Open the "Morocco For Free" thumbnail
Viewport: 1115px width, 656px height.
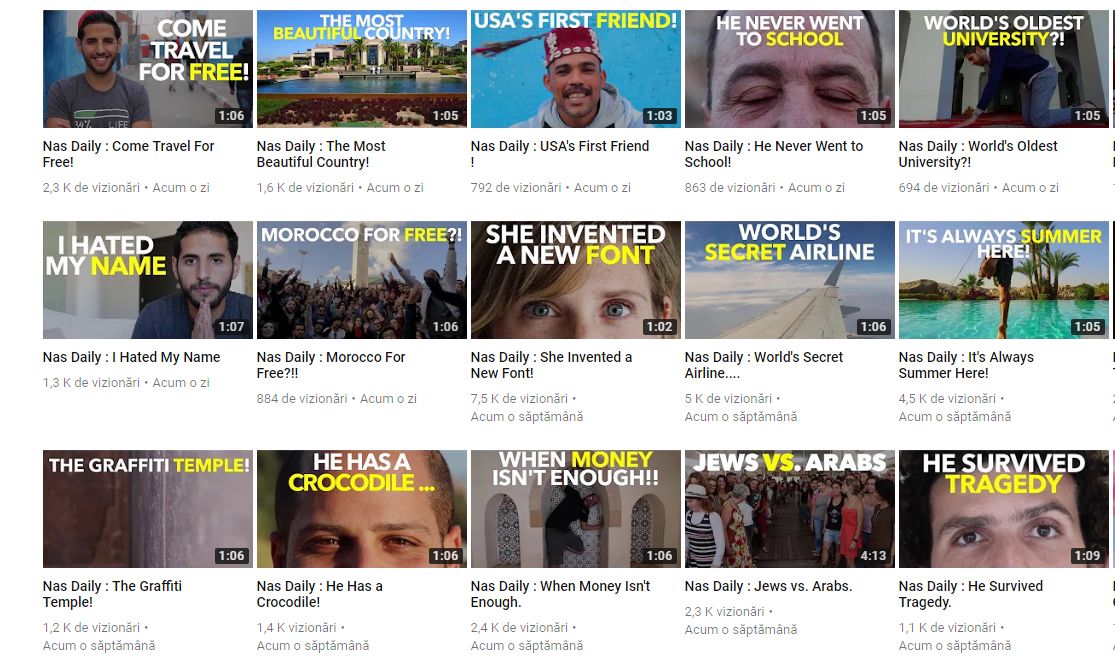click(361, 280)
